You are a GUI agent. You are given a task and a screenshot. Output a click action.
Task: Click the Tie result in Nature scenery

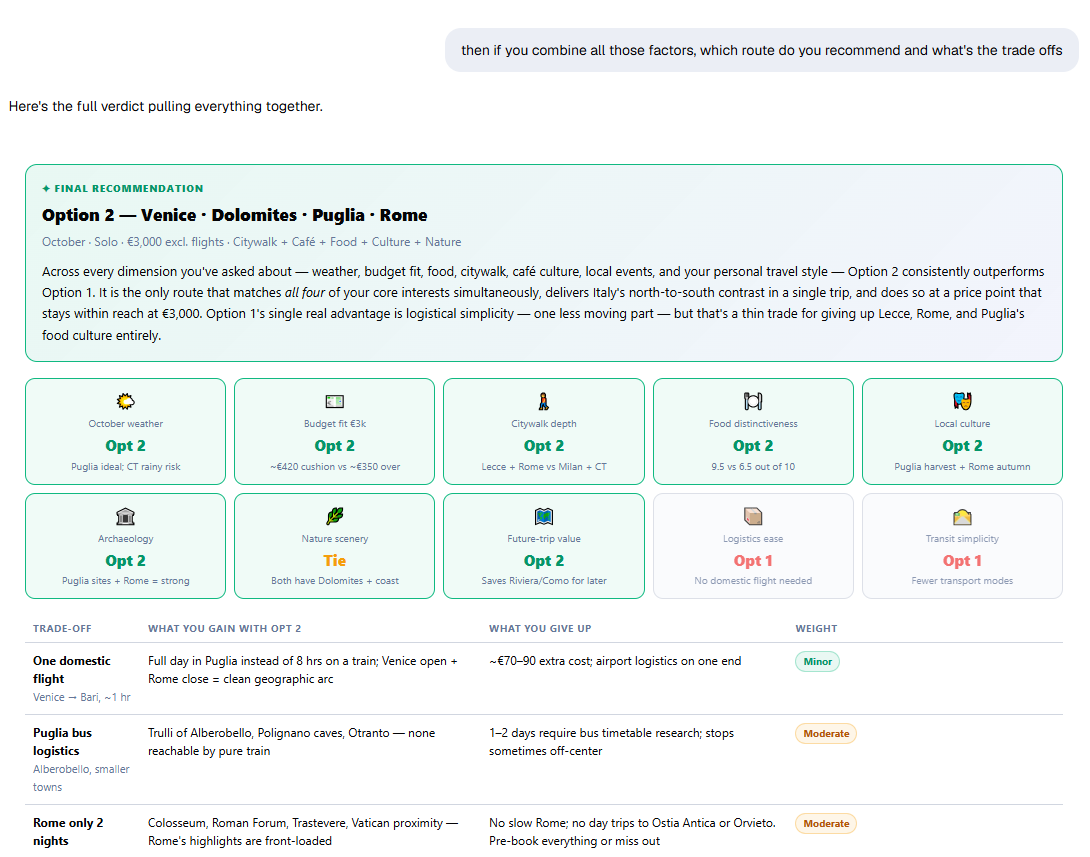(x=334, y=560)
